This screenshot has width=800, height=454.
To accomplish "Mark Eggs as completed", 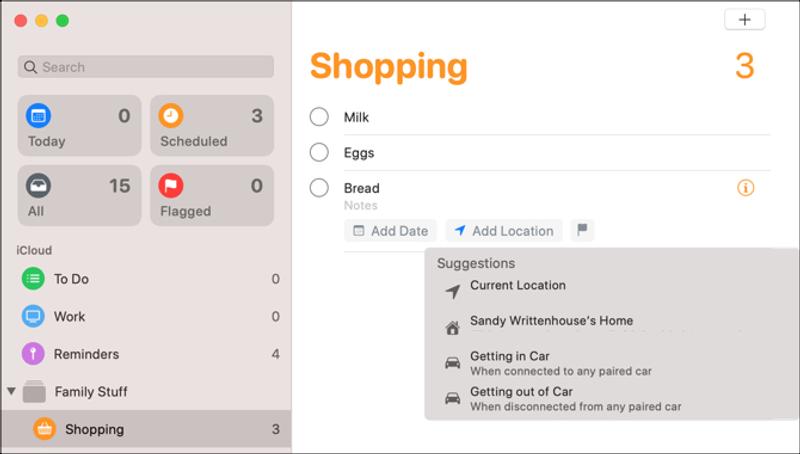I will coord(319,153).
